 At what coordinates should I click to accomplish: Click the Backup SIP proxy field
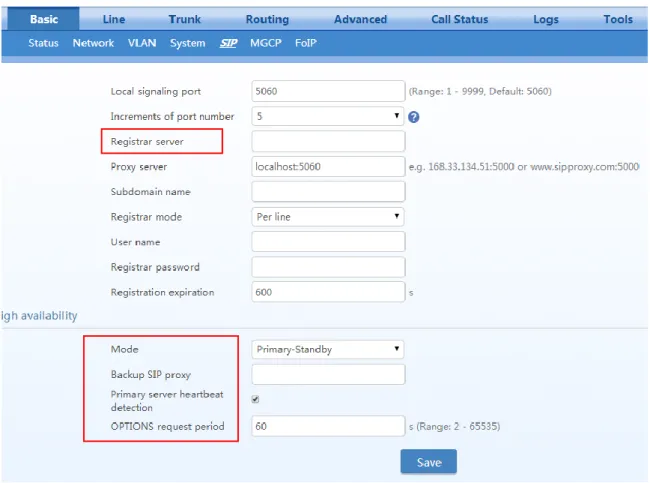coord(328,374)
